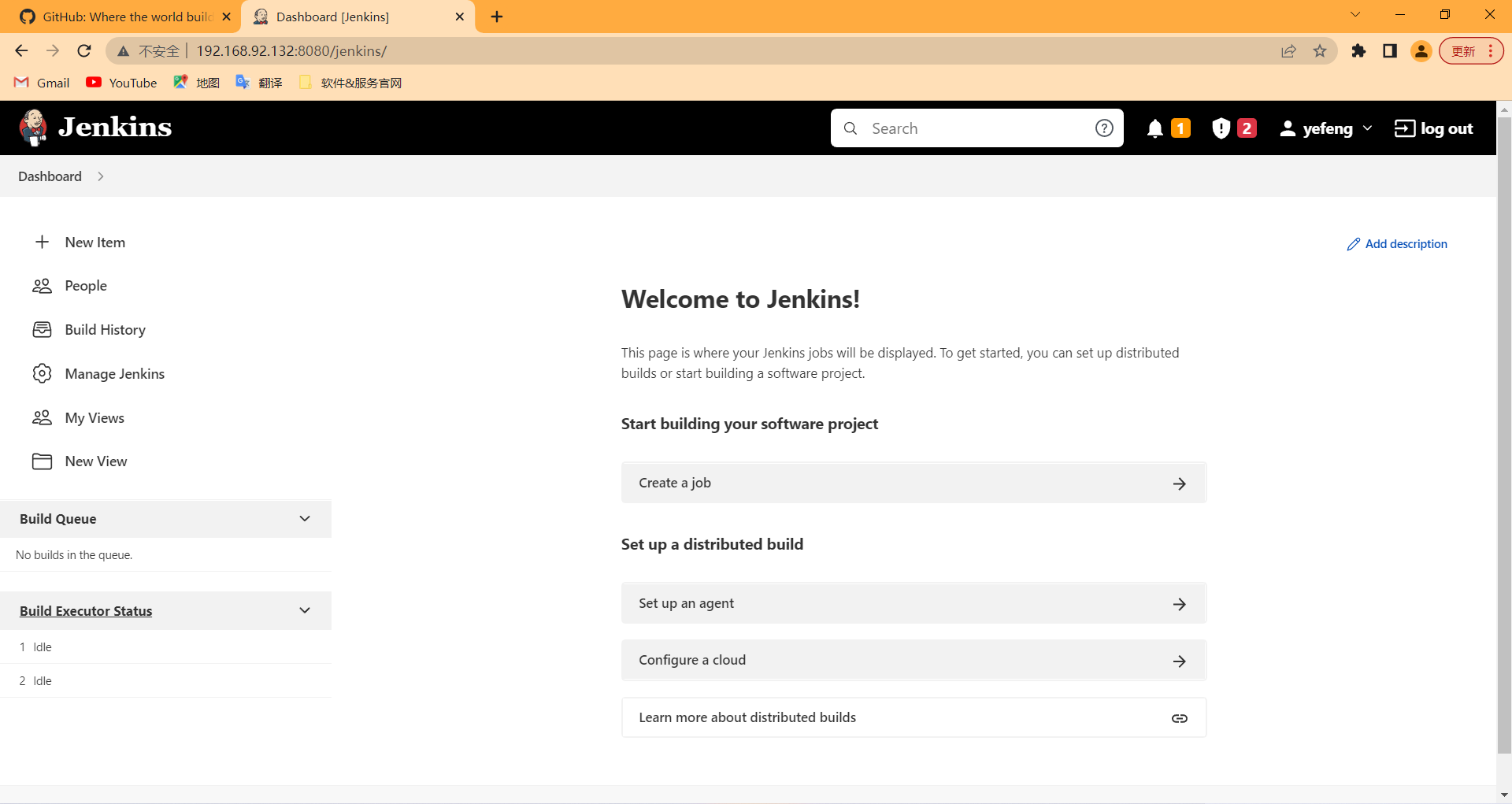Open Chrome profile avatar icon
Screen dimensions: 1512x804
1421,51
